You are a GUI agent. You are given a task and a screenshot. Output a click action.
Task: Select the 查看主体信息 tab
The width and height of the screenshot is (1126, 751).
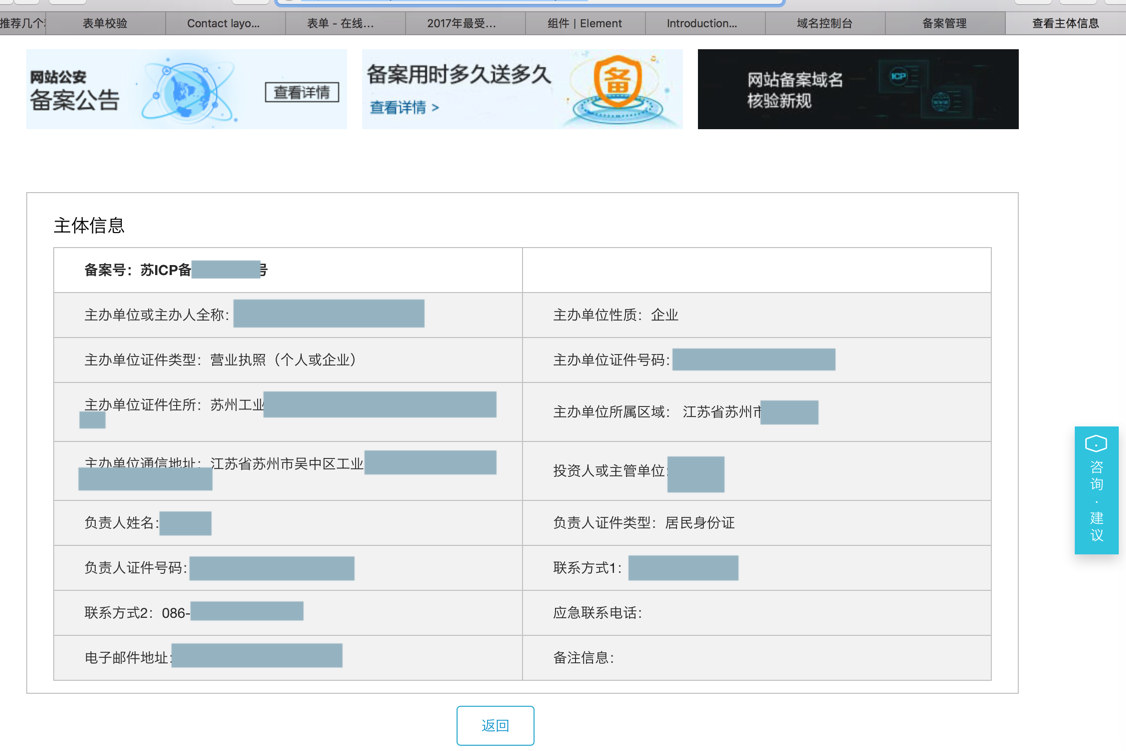pyautogui.click(x=1066, y=23)
